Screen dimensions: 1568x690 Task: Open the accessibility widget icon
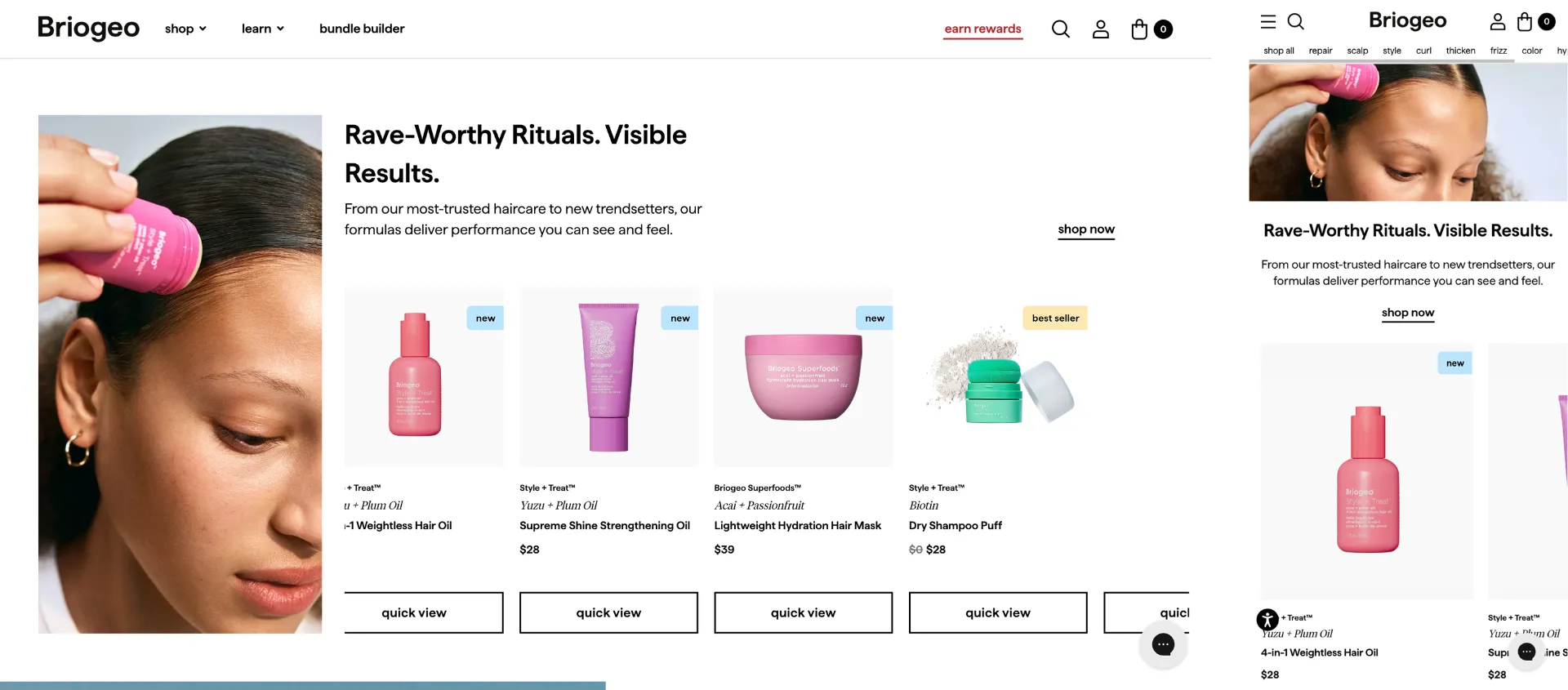click(x=1267, y=620)
